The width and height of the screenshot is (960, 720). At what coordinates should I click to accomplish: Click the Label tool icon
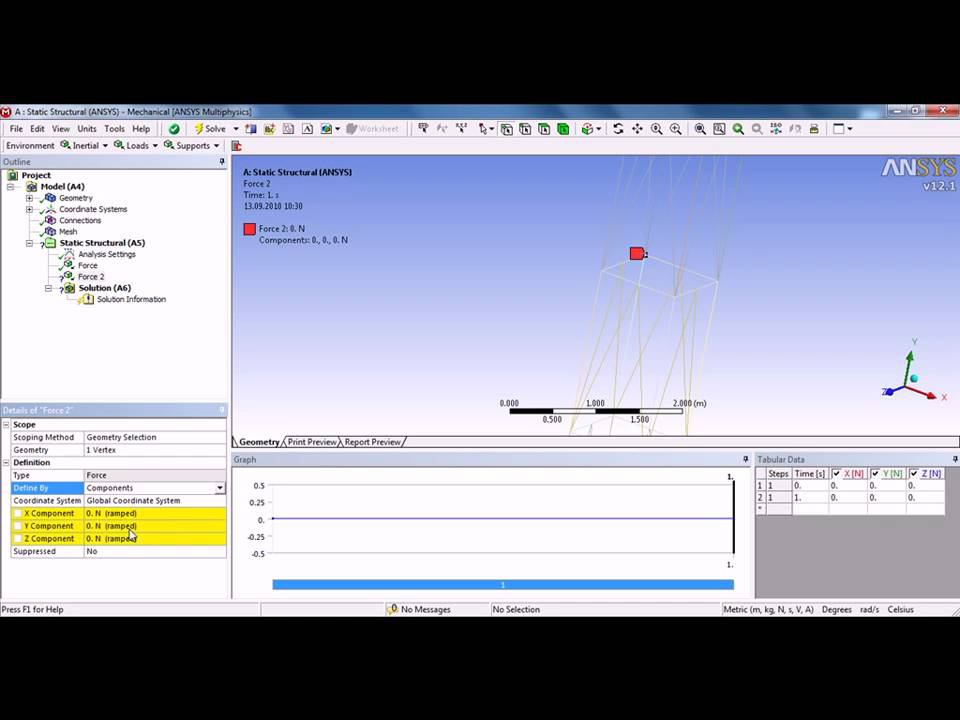[423, 129]
